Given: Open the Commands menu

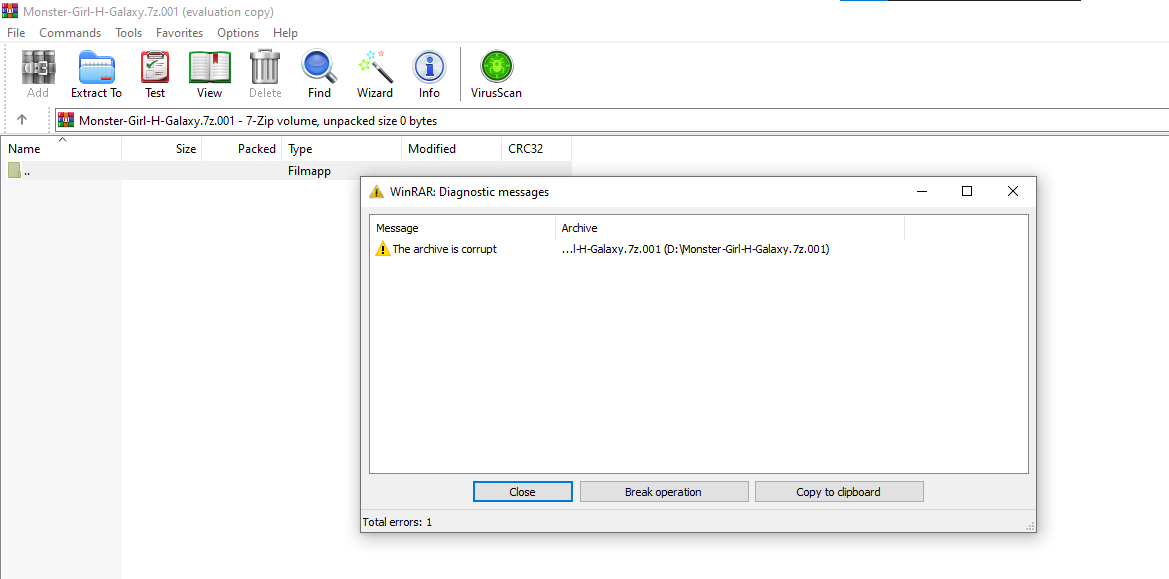Looking at the screenshot, I should click(70, 33).
